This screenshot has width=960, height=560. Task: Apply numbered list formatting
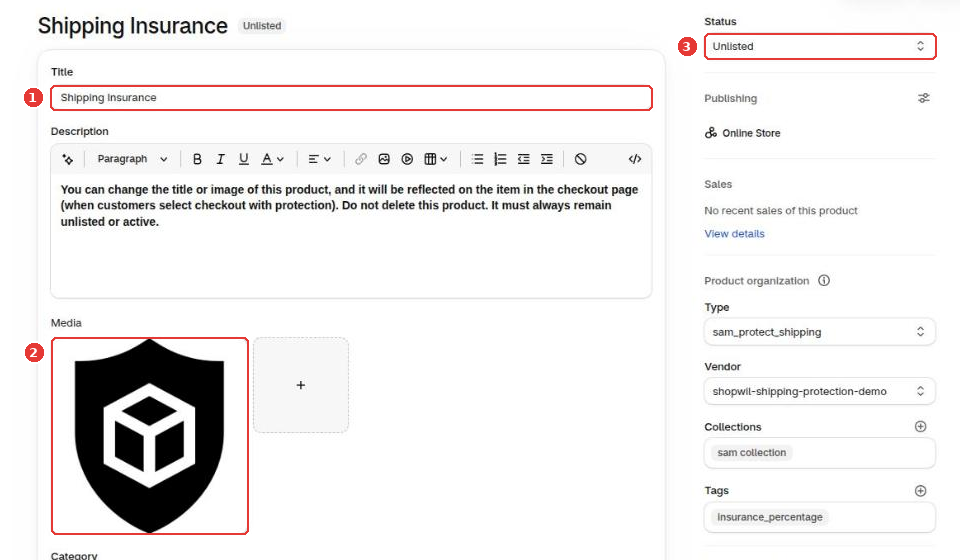pyautogui.click(x=500, y=159)
